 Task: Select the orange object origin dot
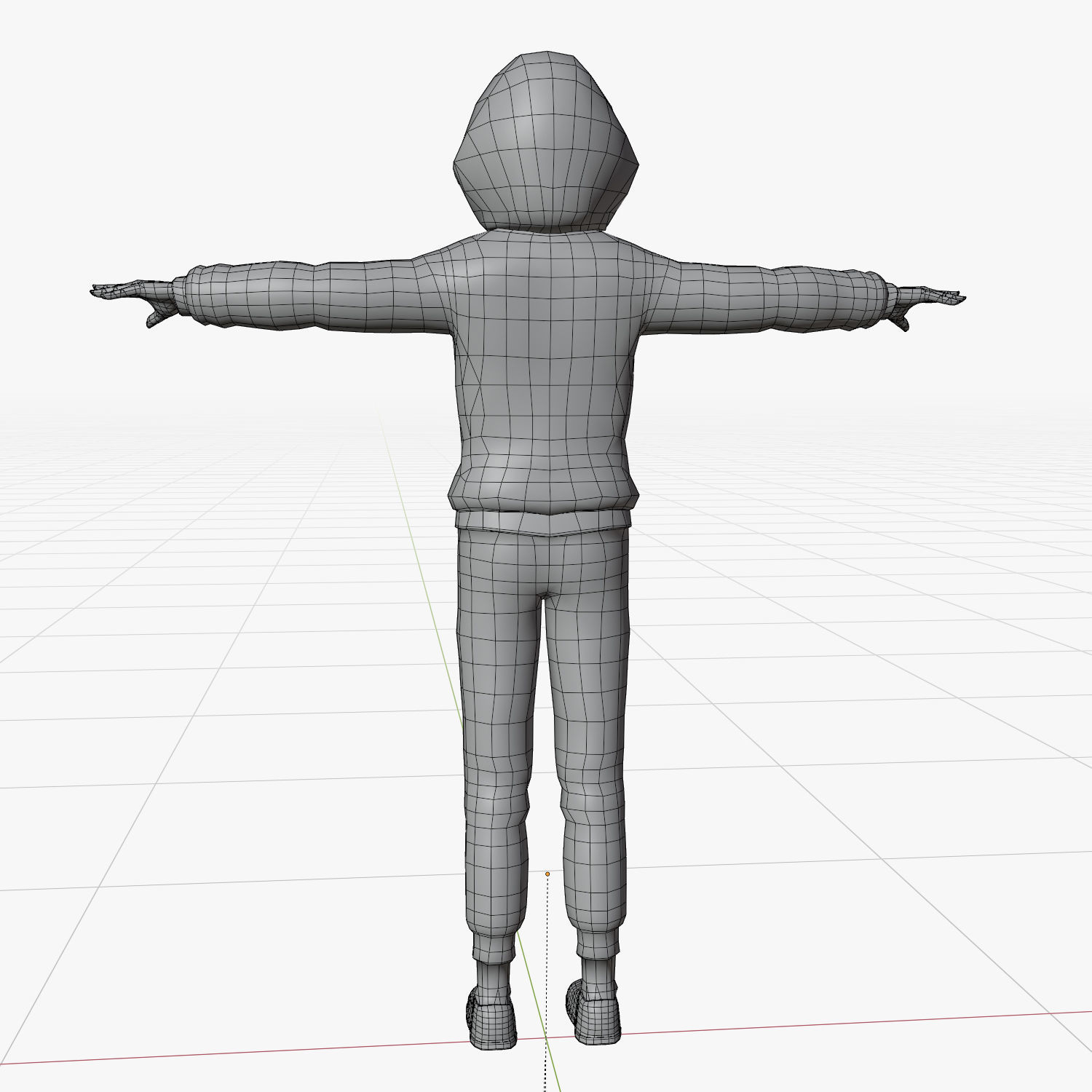547,874
